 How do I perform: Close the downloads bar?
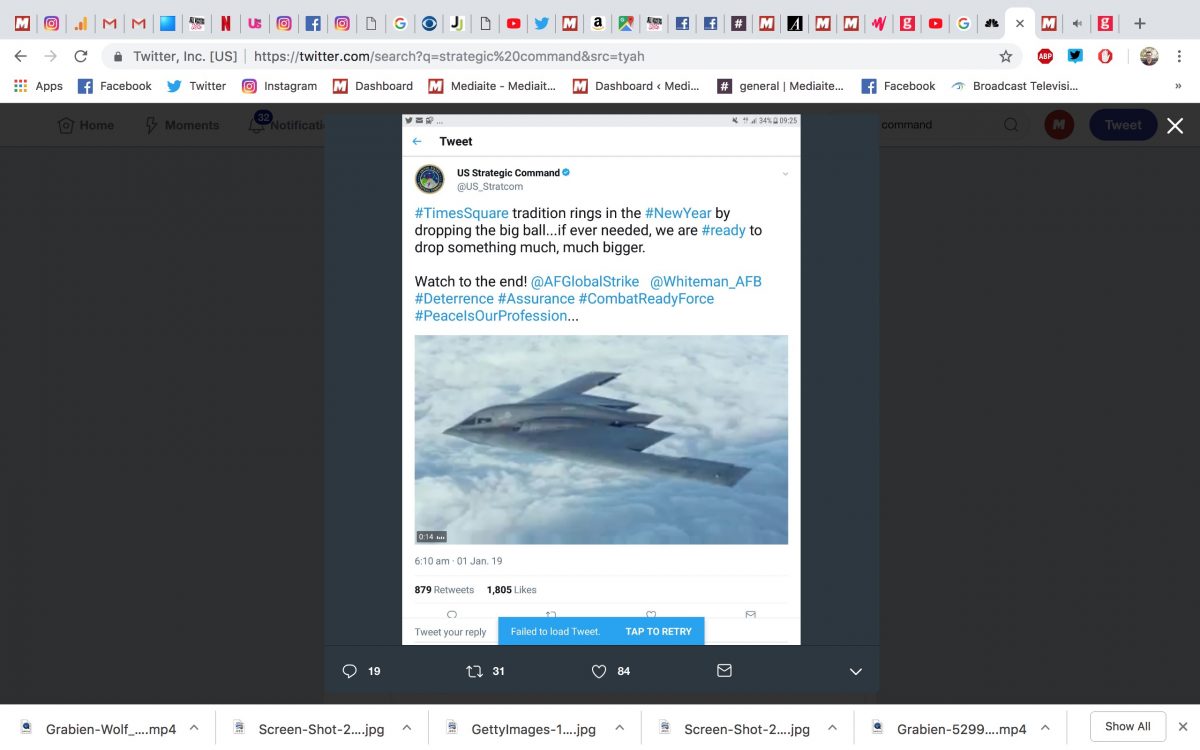[1182, 727]
